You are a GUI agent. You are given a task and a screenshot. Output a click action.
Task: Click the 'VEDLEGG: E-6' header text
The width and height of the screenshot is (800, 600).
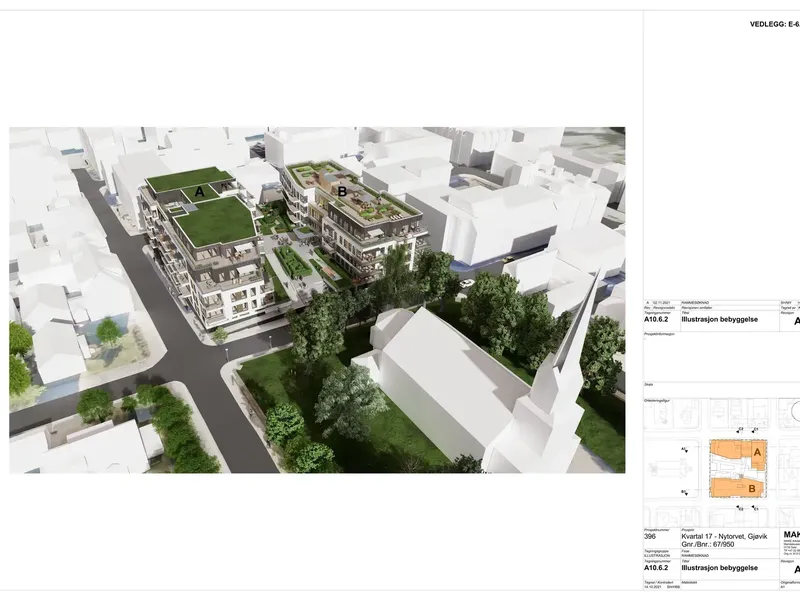pyautogui.click(x=774, y=24)
